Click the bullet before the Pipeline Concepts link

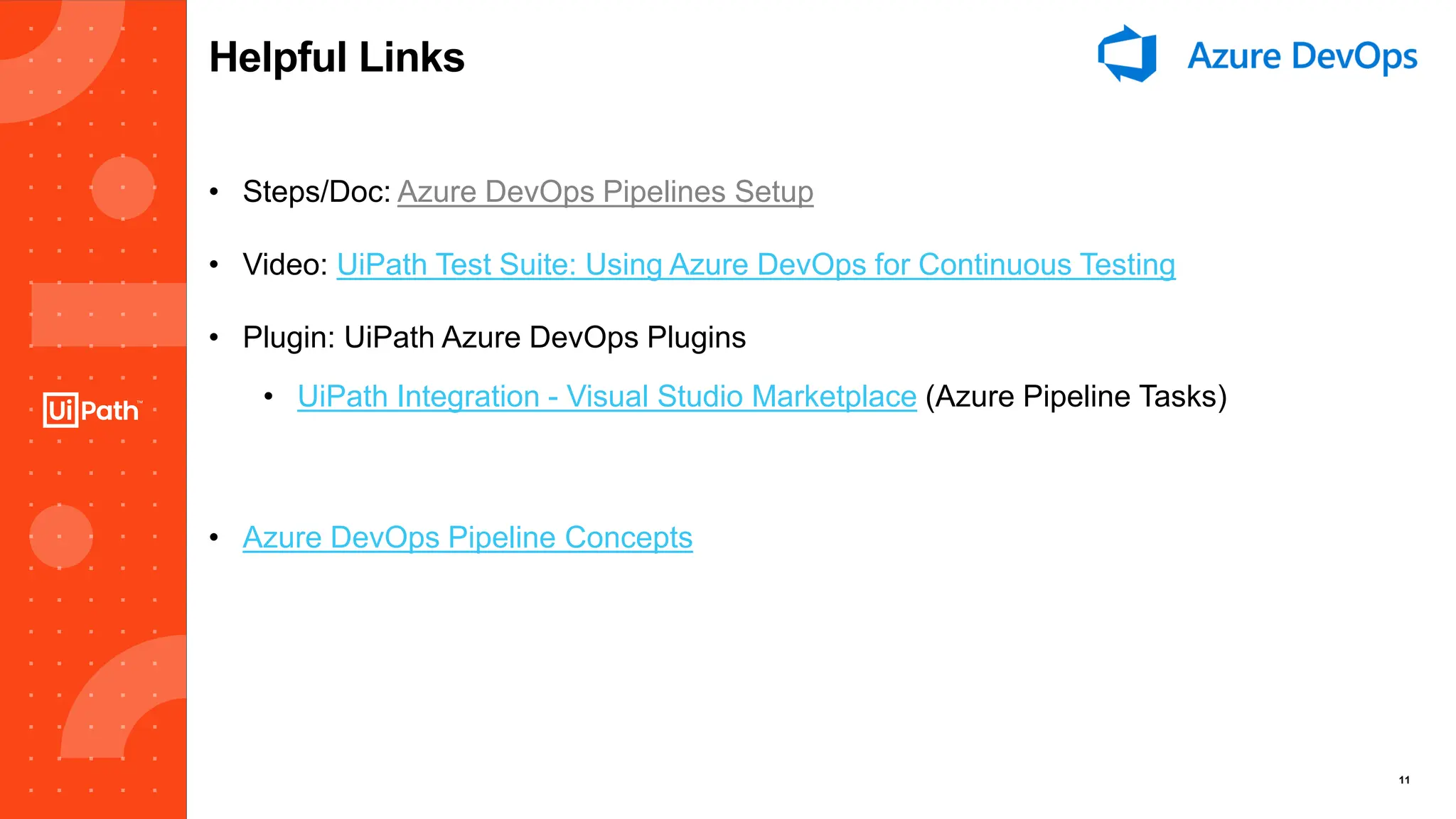[214, 537]
